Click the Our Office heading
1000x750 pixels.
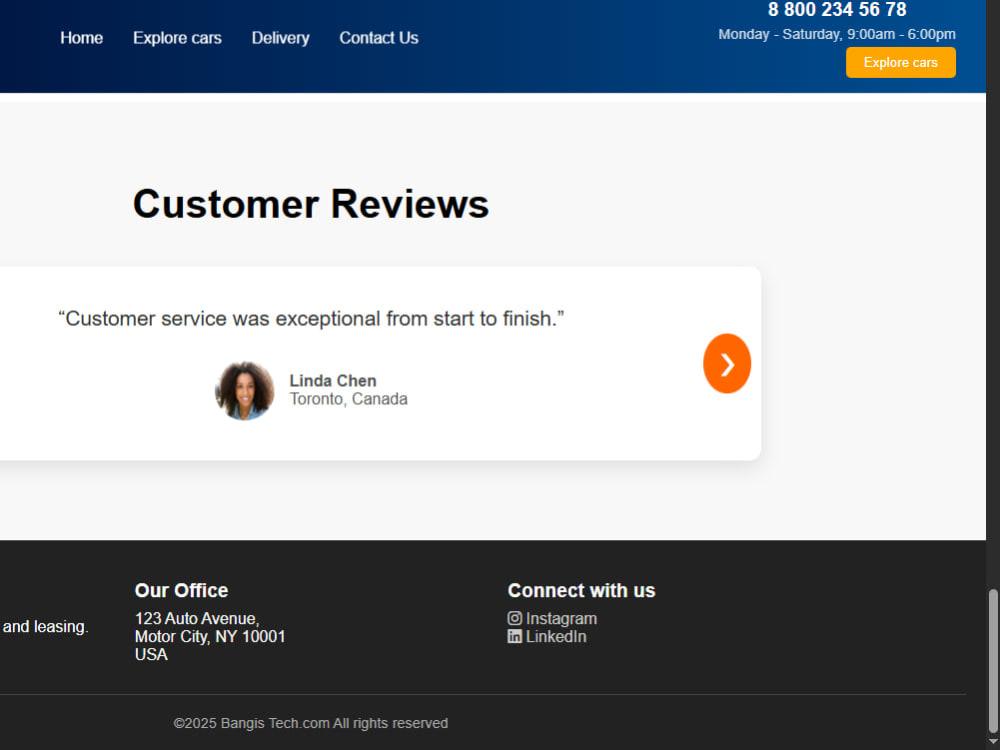coord(181,591)
